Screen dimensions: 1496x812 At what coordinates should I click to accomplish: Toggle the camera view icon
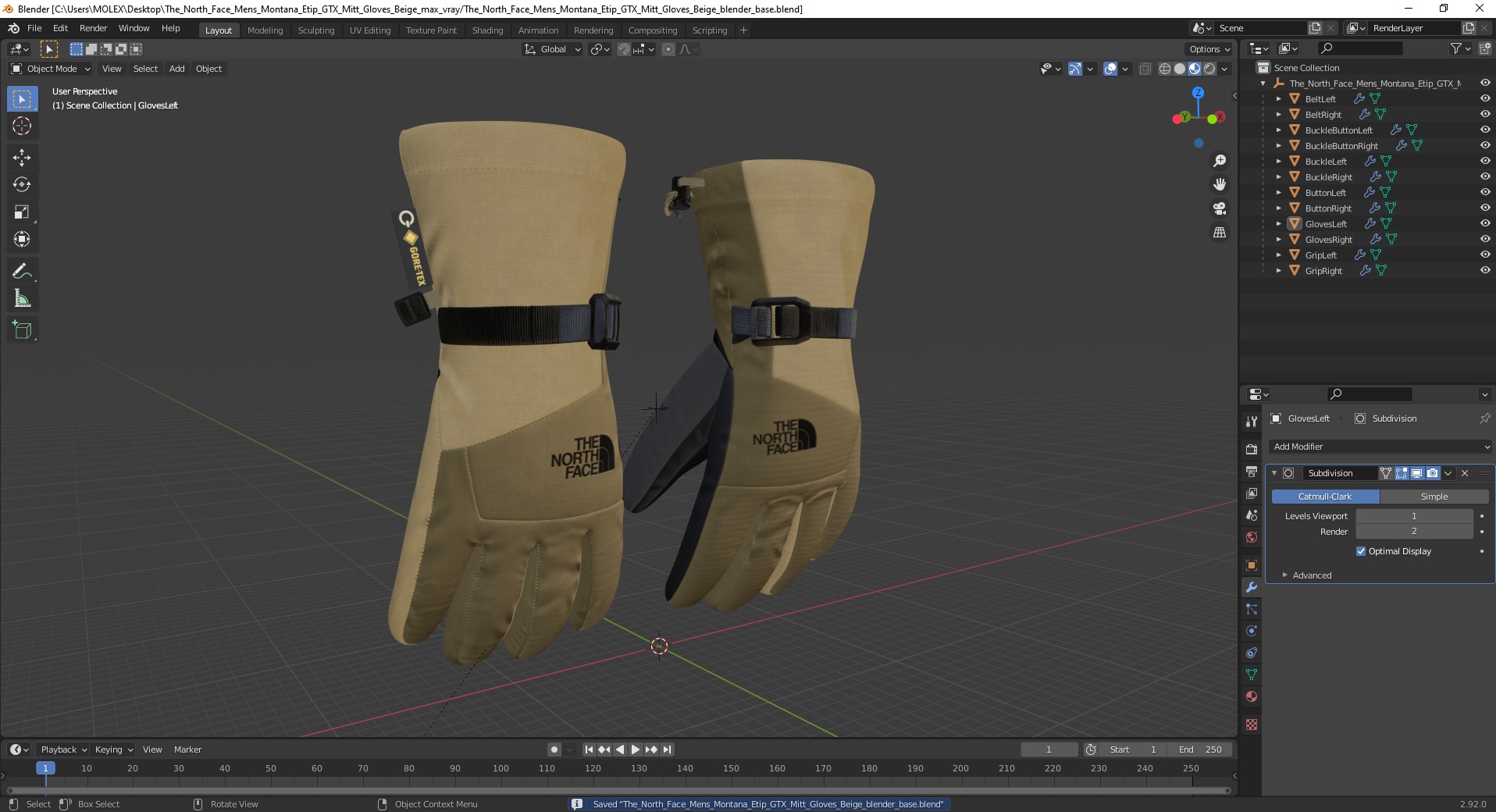pyautogui.click(x=1219, y=208)
